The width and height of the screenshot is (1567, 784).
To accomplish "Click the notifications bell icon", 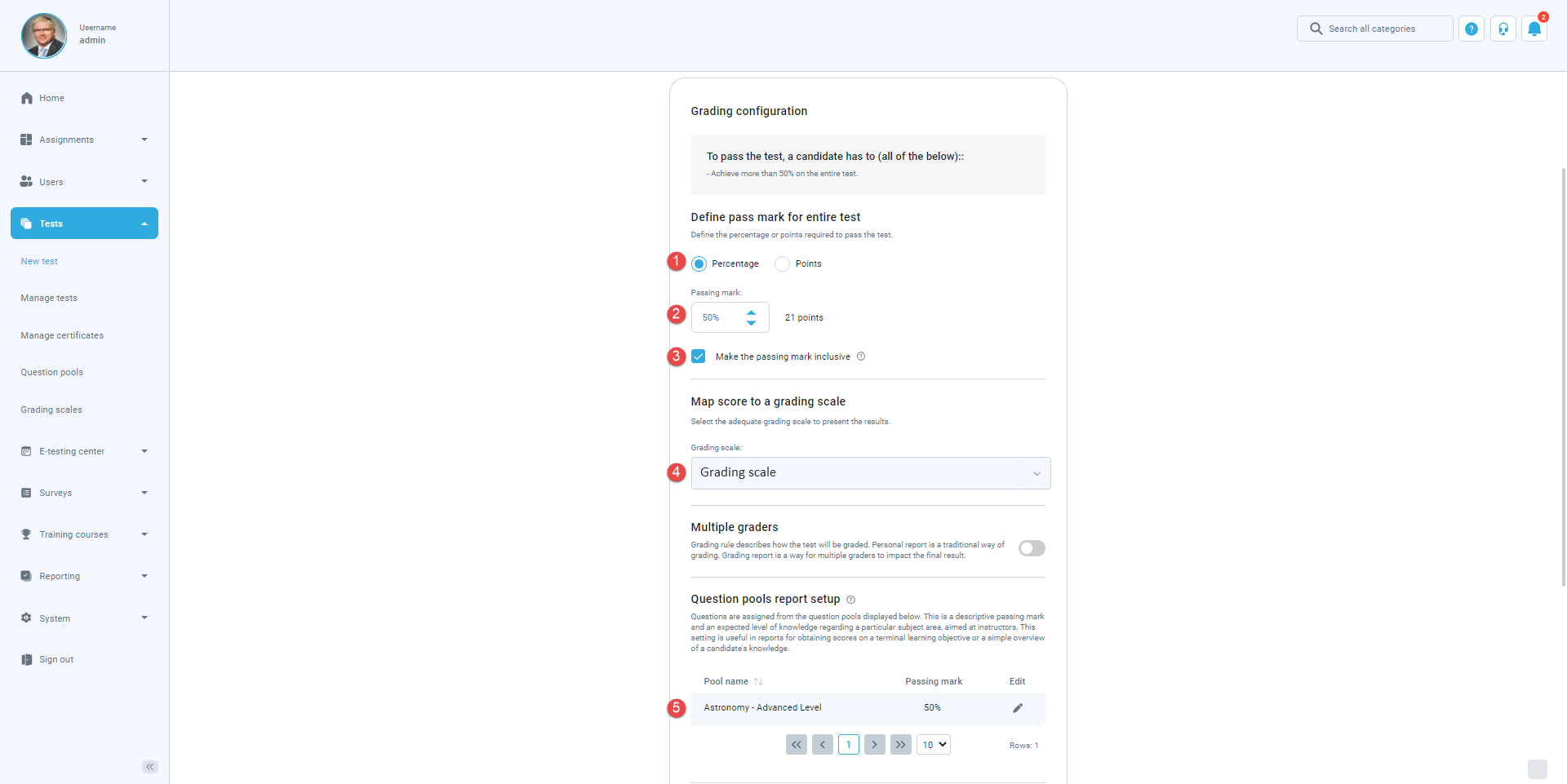I will click(1534, 29).
